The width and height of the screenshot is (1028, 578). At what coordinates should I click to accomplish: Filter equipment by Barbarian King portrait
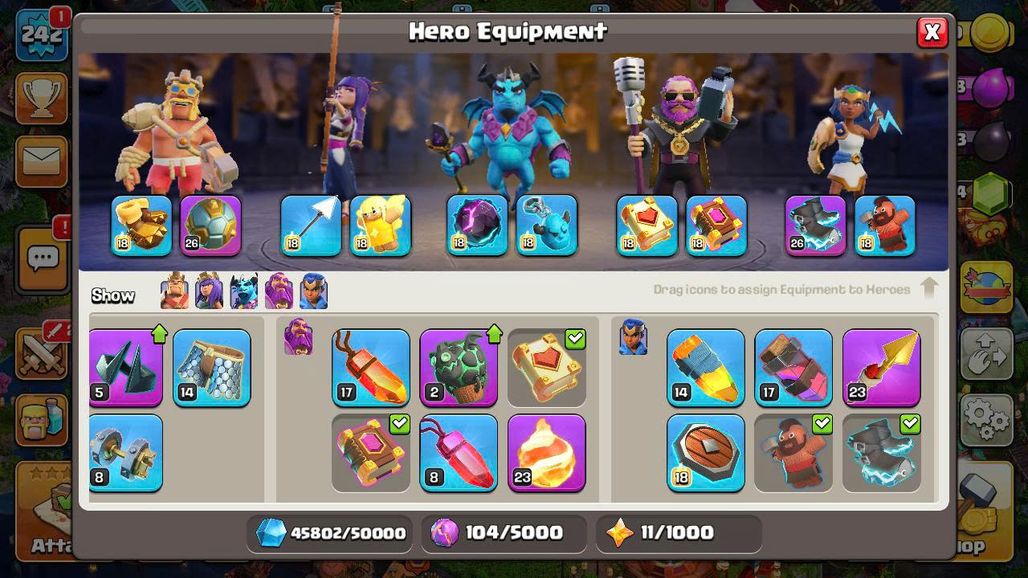point(174,291)
